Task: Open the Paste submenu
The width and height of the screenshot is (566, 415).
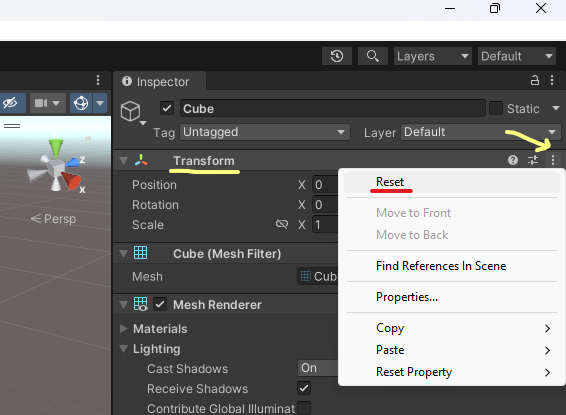Action: 452,350
